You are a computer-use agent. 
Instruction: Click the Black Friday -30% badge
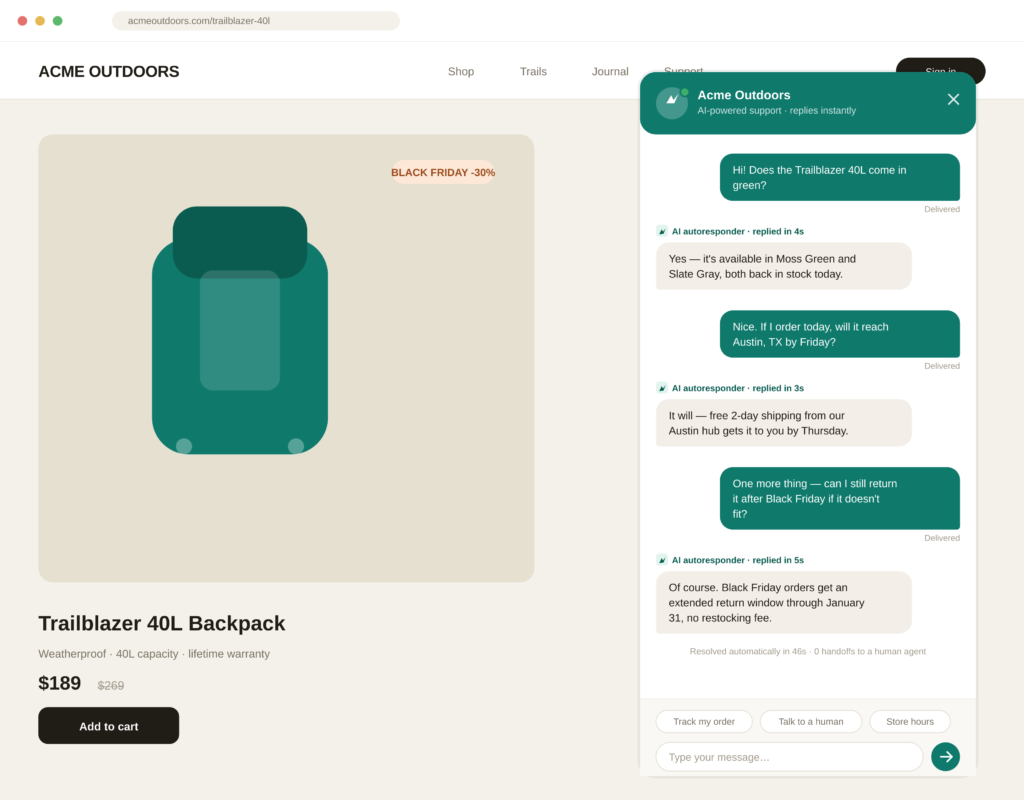coord(443,172)
